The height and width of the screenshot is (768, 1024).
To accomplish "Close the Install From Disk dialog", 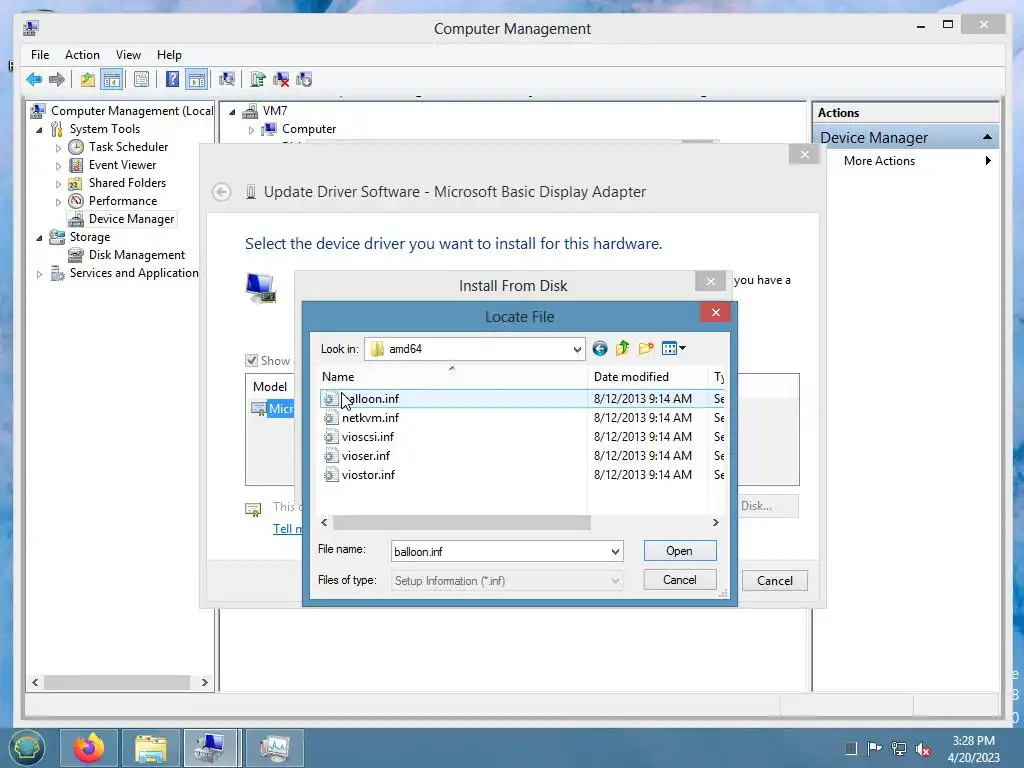I will (x=711, y=281).
